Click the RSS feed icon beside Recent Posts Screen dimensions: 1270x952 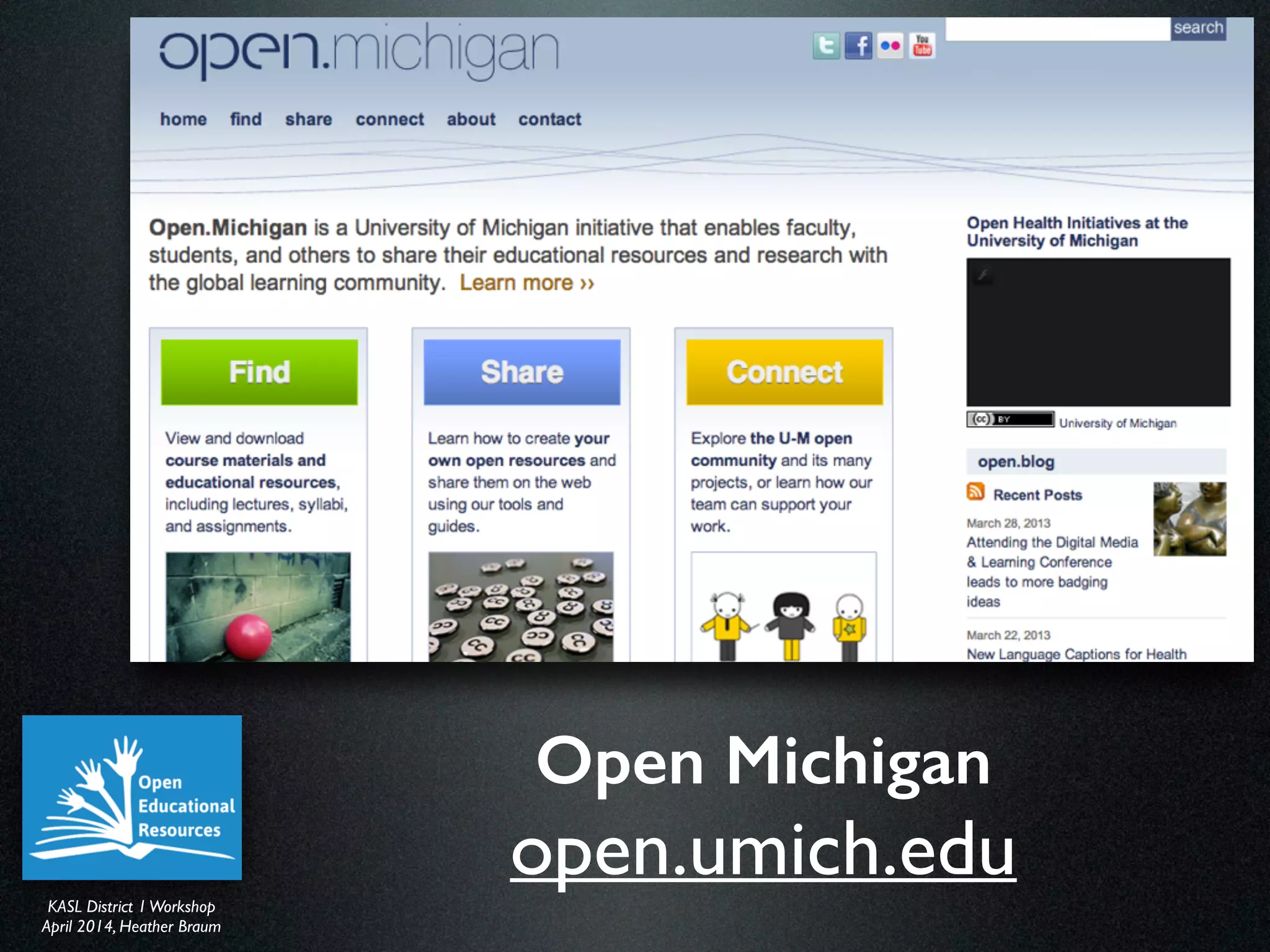[975, 491]
